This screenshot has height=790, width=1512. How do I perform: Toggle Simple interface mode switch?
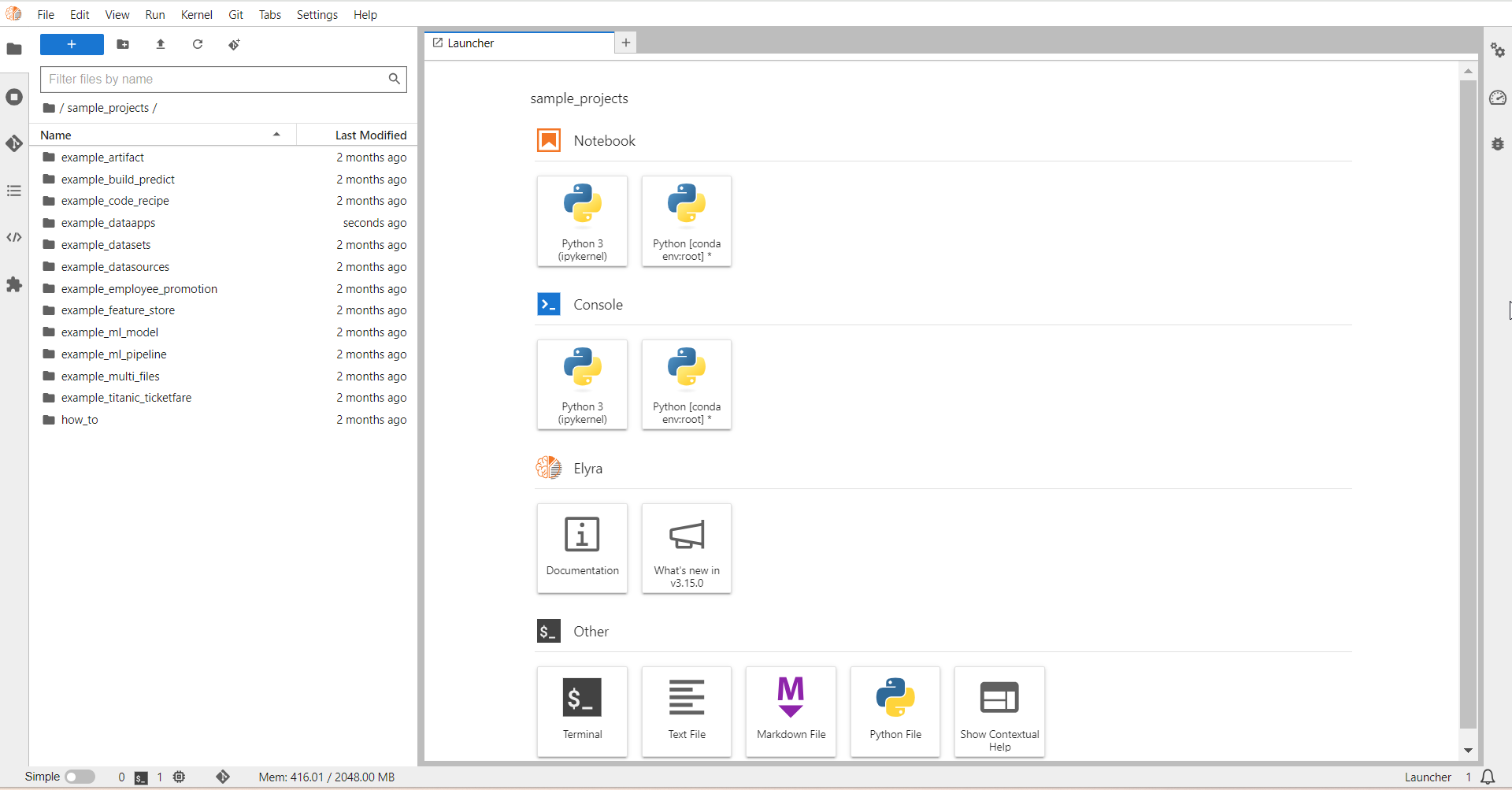coord(80,777)
